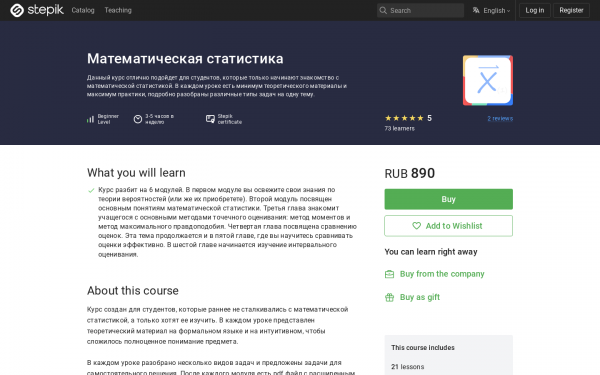Click the 21 lessons text
The image size is (600, 375).
click(x=408, y=367)
